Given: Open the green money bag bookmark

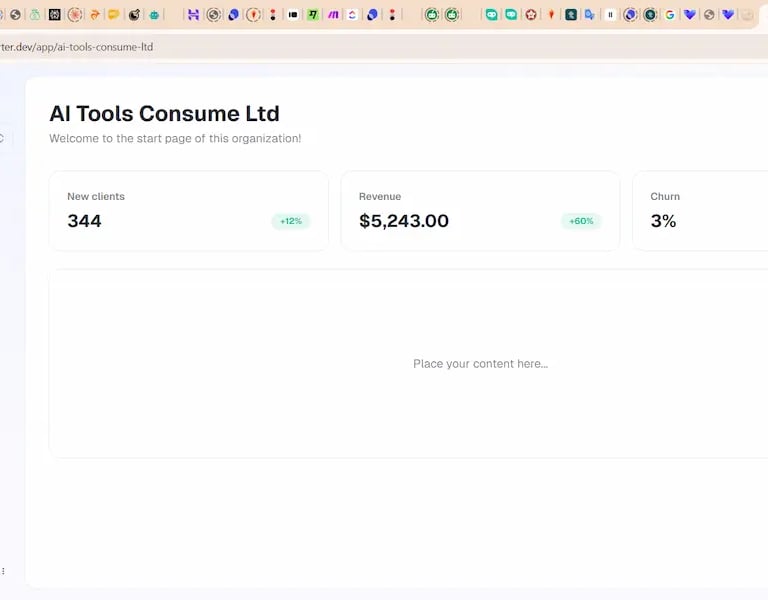Looking at the screenshot, I should pyautogui.click(x=35, y=15).
